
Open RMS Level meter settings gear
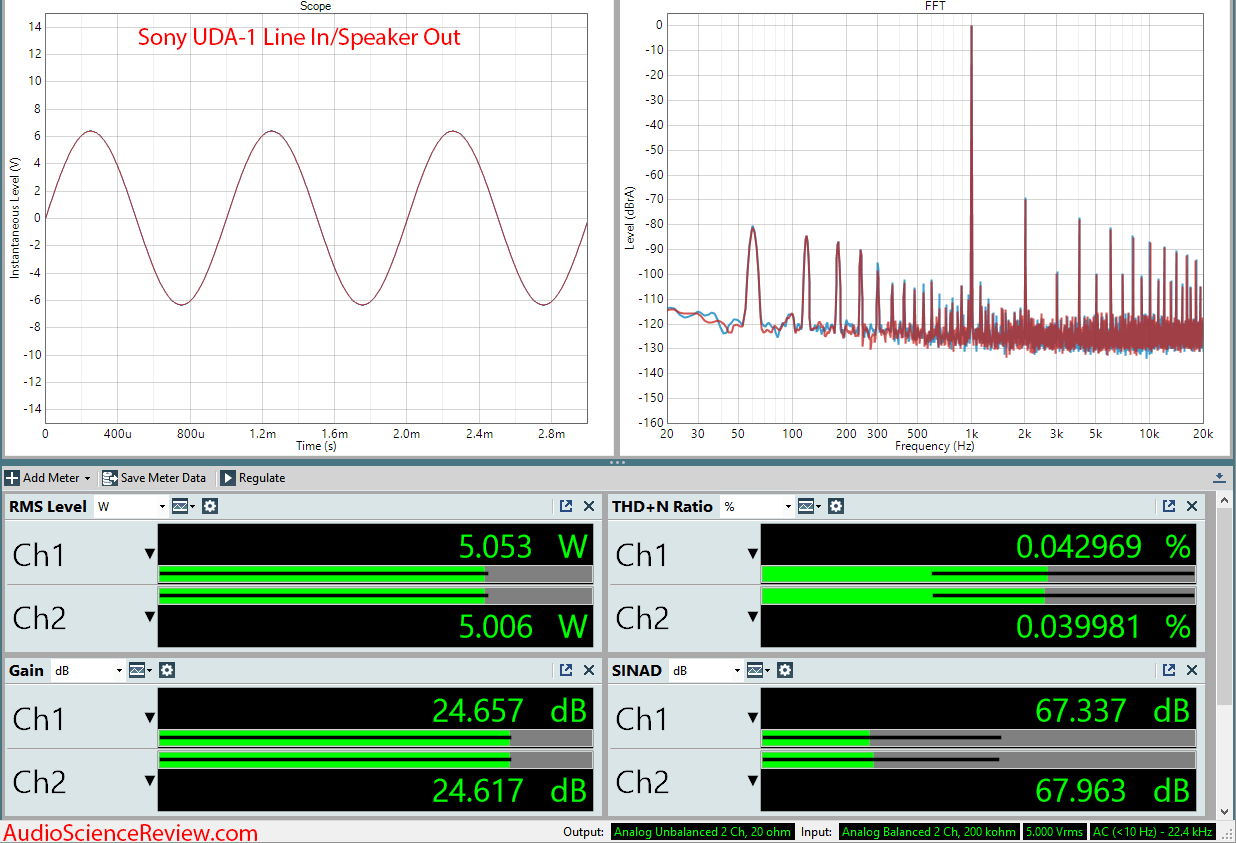click(x=210, y=507)
